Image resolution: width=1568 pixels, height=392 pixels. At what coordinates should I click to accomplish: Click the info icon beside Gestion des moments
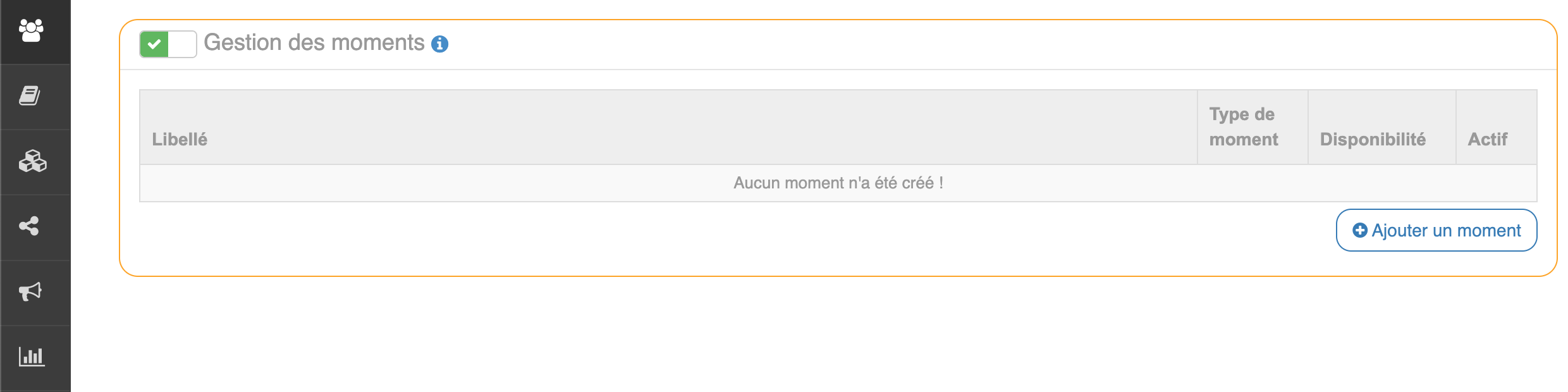click(x=439, y=44)
